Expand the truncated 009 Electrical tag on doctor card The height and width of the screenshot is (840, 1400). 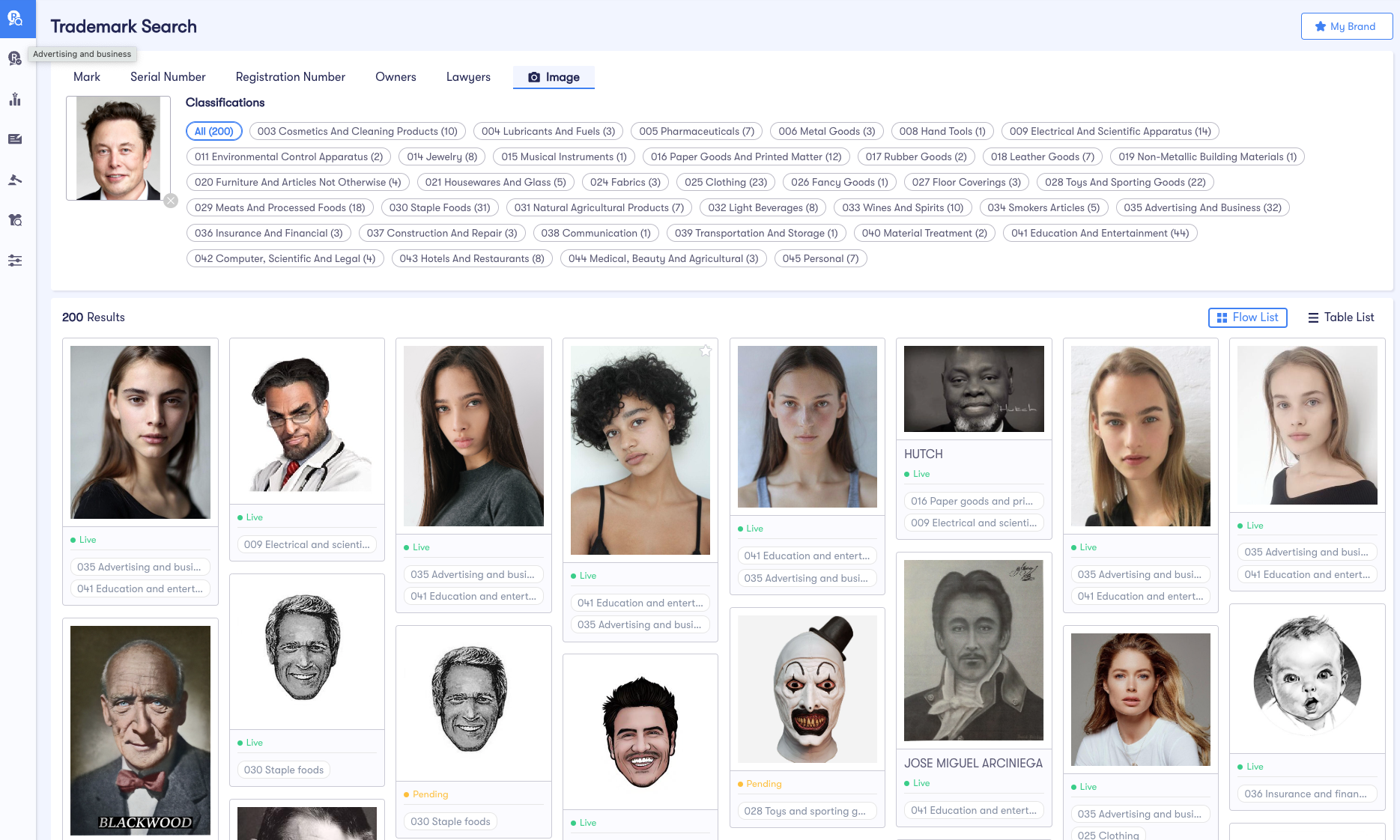coord(306,544)
